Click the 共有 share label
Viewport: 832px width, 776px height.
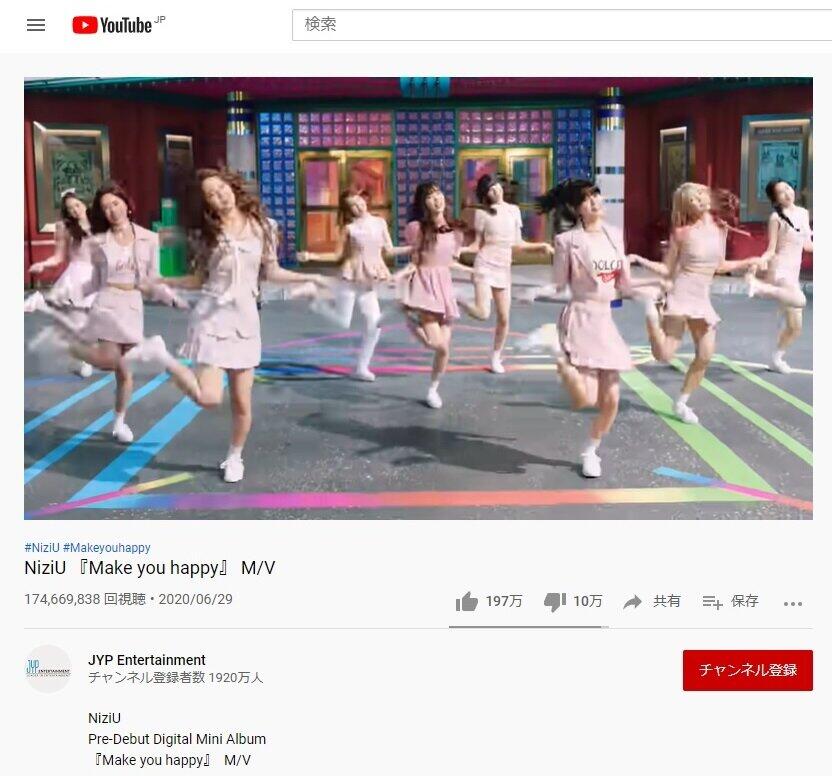pos(666,601)
